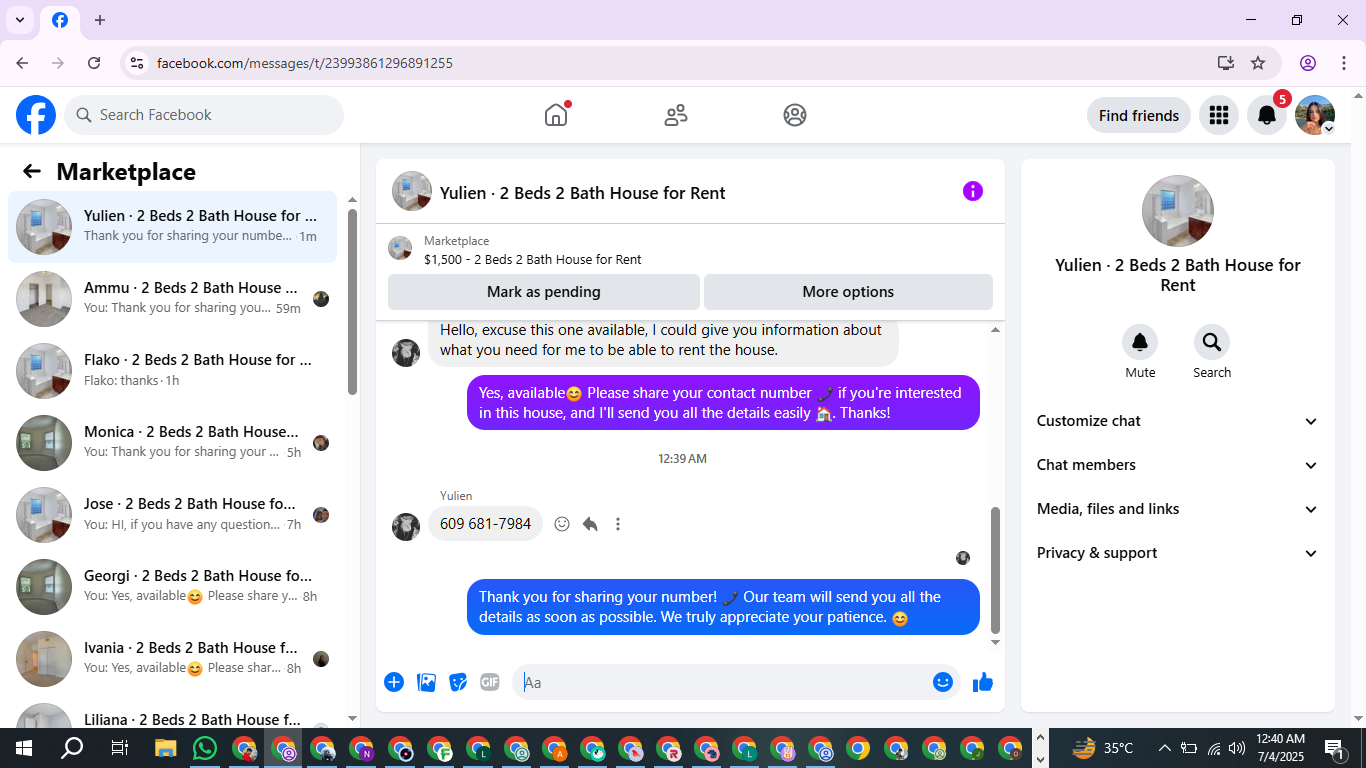React to the 609 681-7984 message

562,524
